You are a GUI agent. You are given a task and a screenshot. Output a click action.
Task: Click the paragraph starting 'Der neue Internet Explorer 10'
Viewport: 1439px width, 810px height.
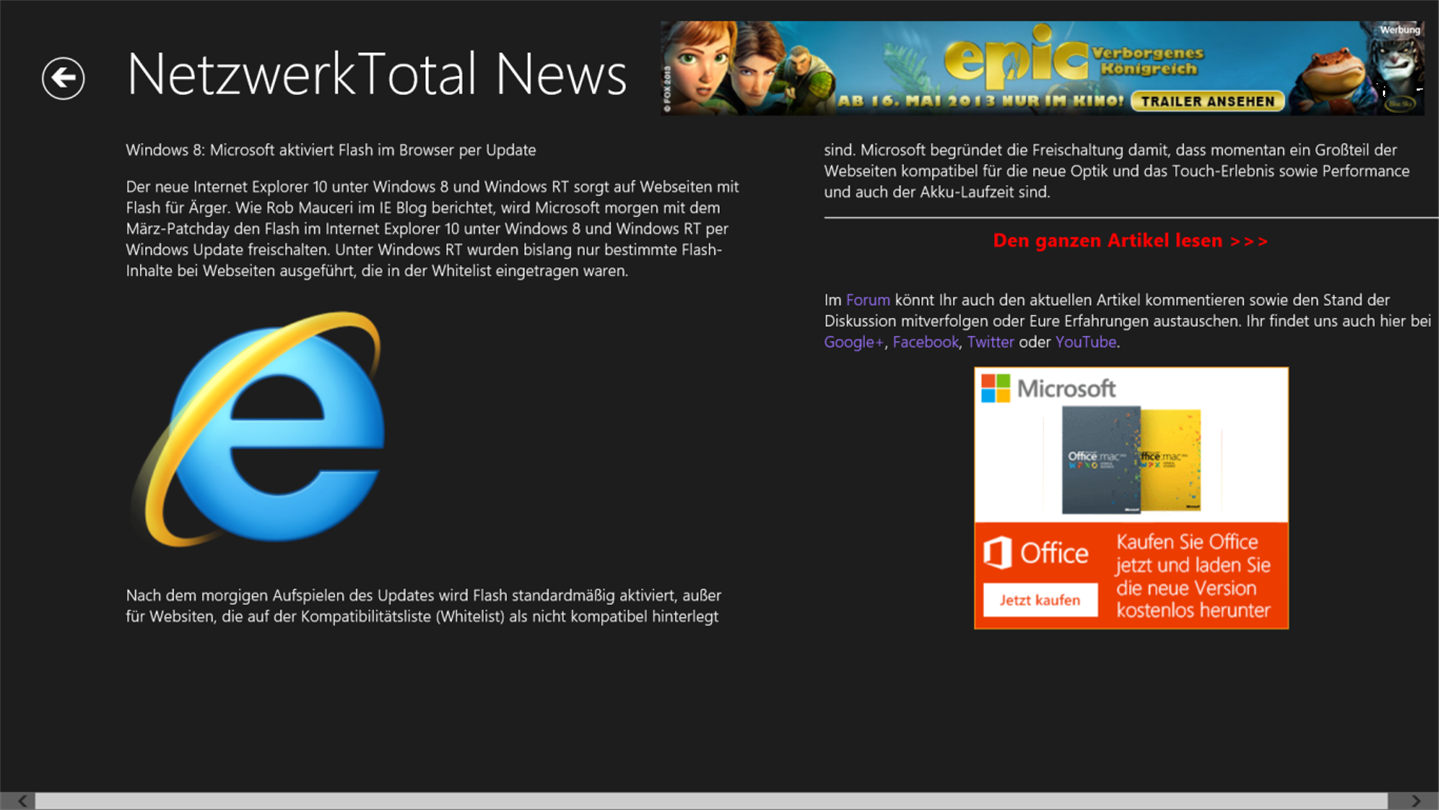[x=432, y=229]
